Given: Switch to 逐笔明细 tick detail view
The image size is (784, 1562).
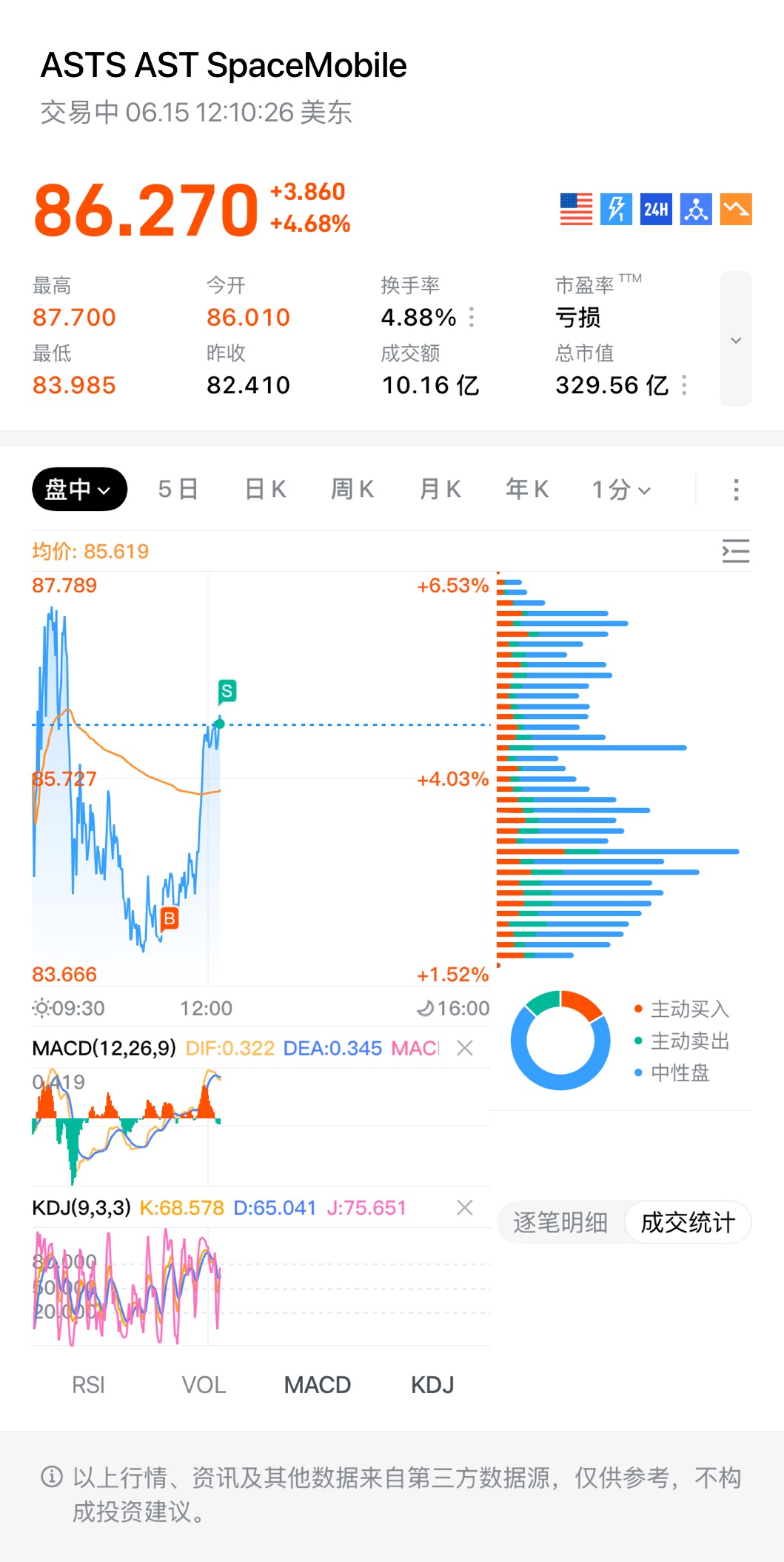Looking at the screenshot, I should (x=560, y=1222).
